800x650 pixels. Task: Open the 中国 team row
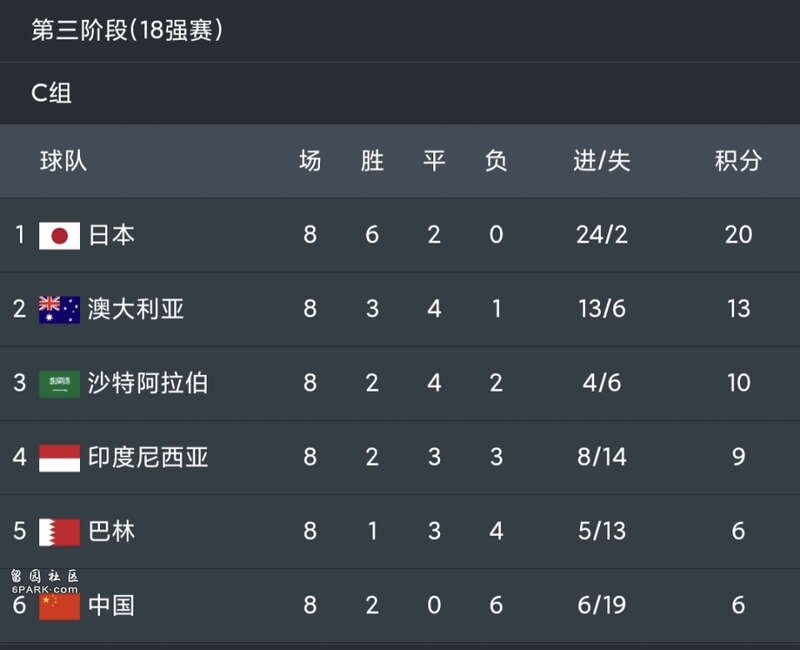pos(400,606)
